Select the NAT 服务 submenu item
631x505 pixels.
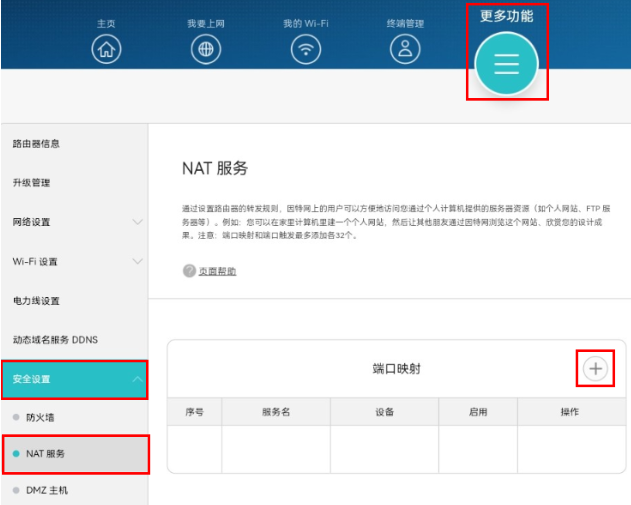46,454
